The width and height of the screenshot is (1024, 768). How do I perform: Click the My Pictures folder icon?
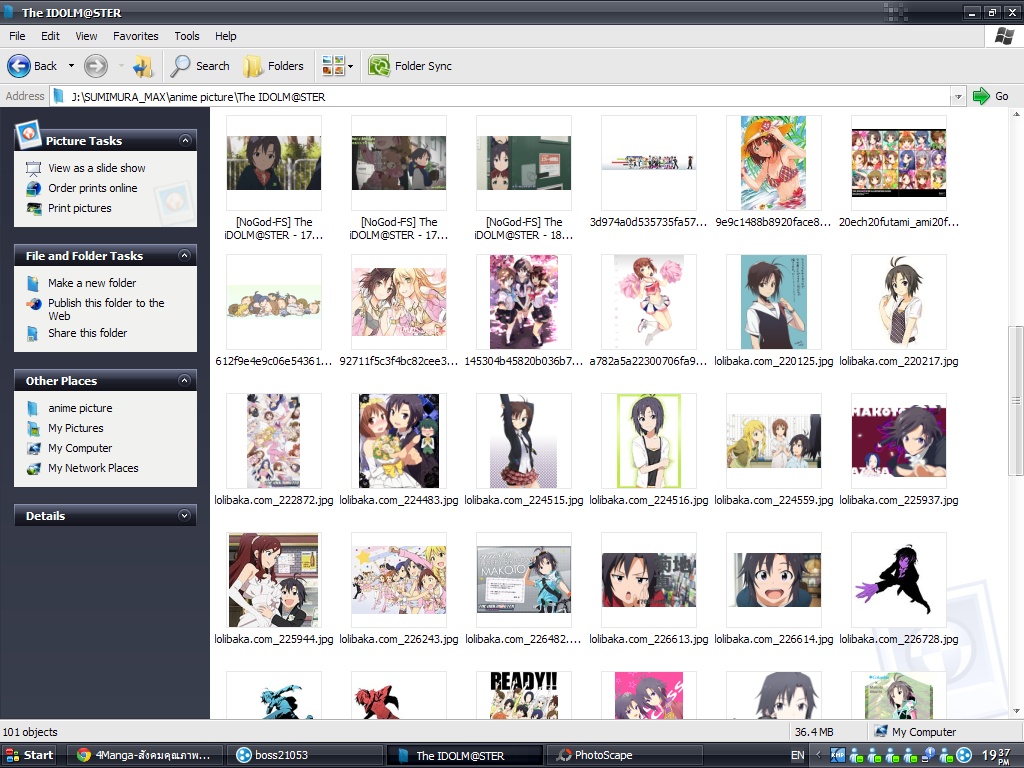[x=33, y=429]
